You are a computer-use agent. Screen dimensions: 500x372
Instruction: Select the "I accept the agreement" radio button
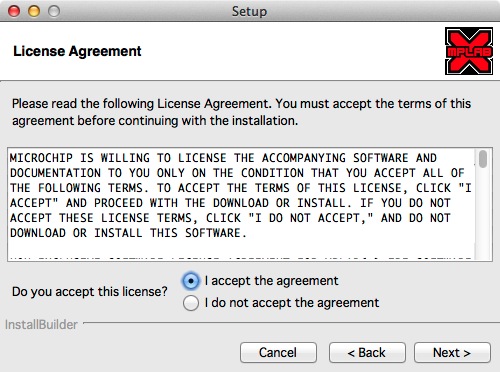[x=191, y=281]
